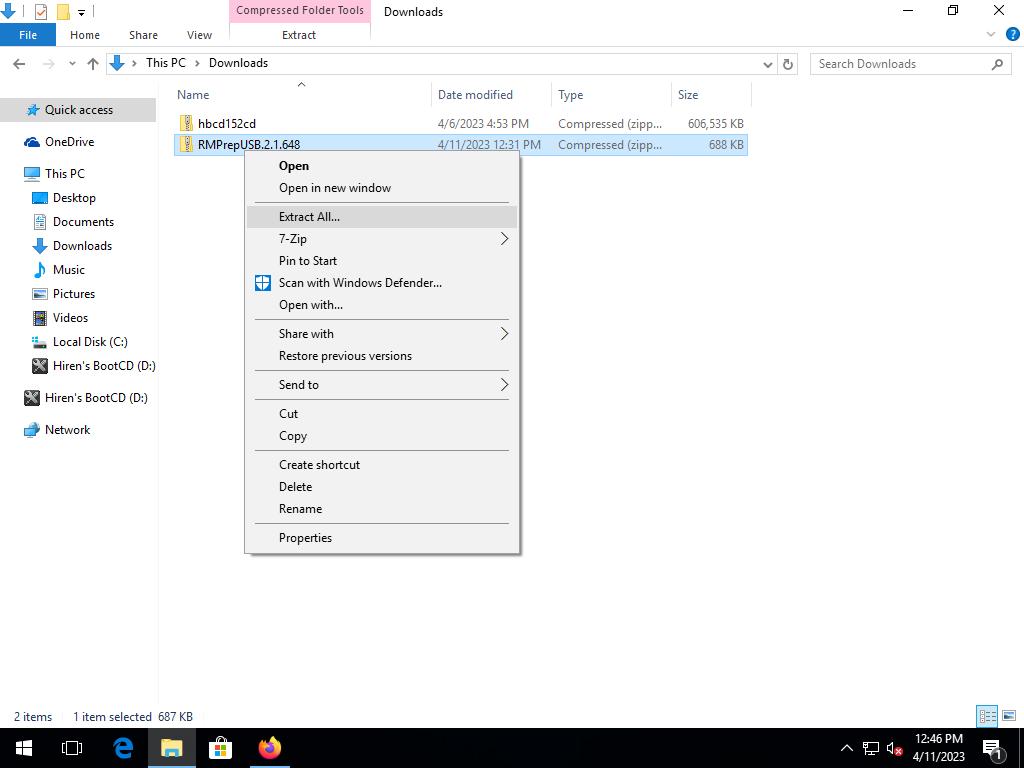Click the Search Downloads input field
This screenshot has width=1024, height=768.
[900, 64]
